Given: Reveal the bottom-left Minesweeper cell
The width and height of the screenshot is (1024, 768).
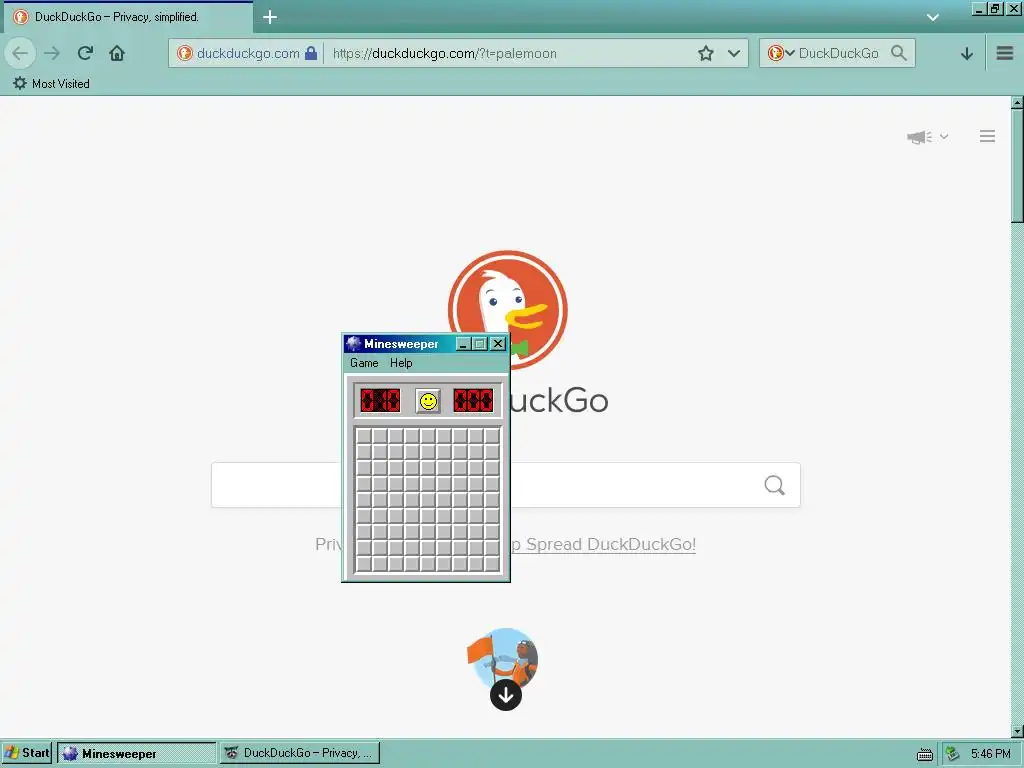Looking at the screenshot, I should coord(364,564).
